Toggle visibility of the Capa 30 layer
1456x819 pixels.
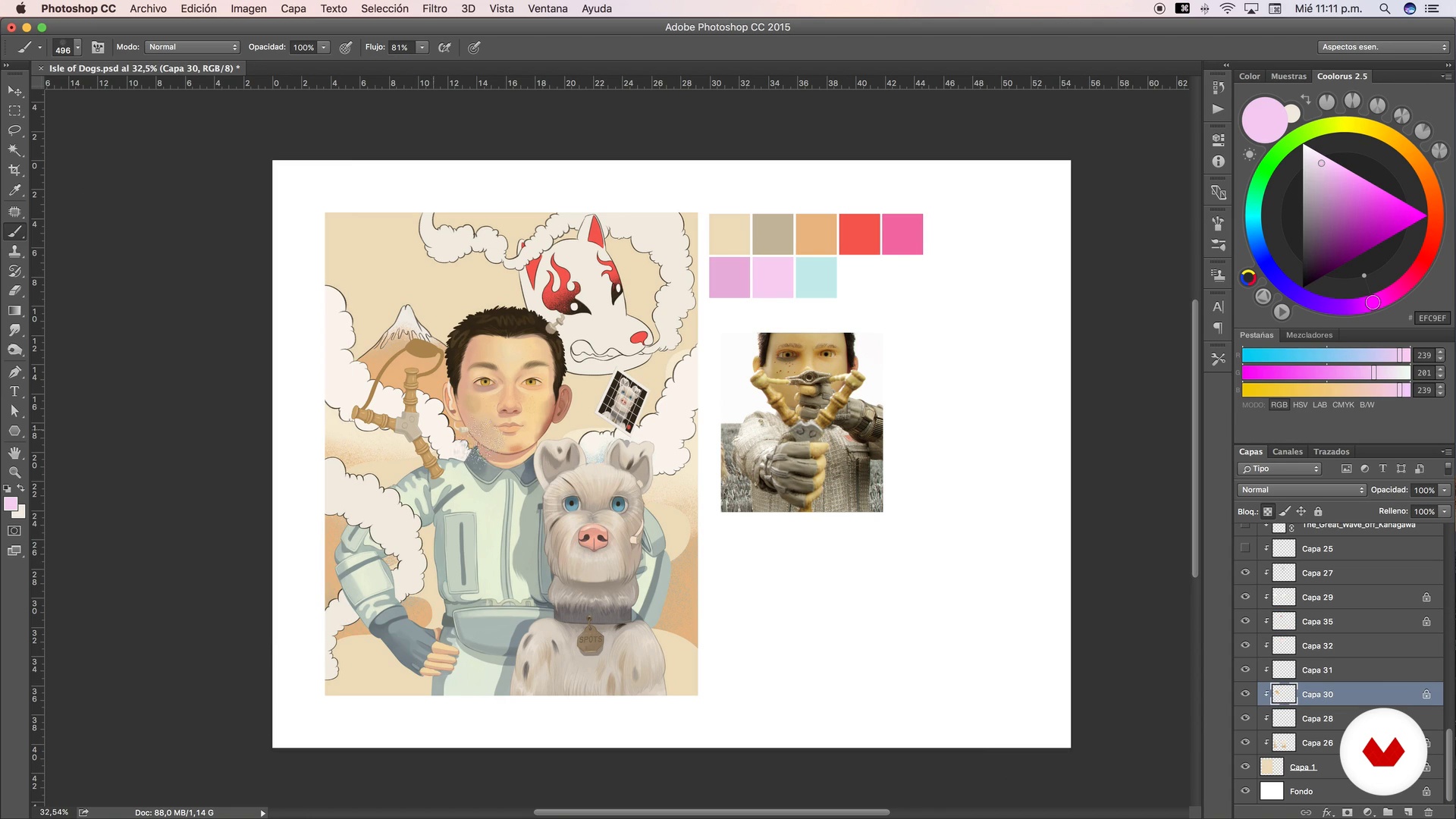[x=1245, y=694]
